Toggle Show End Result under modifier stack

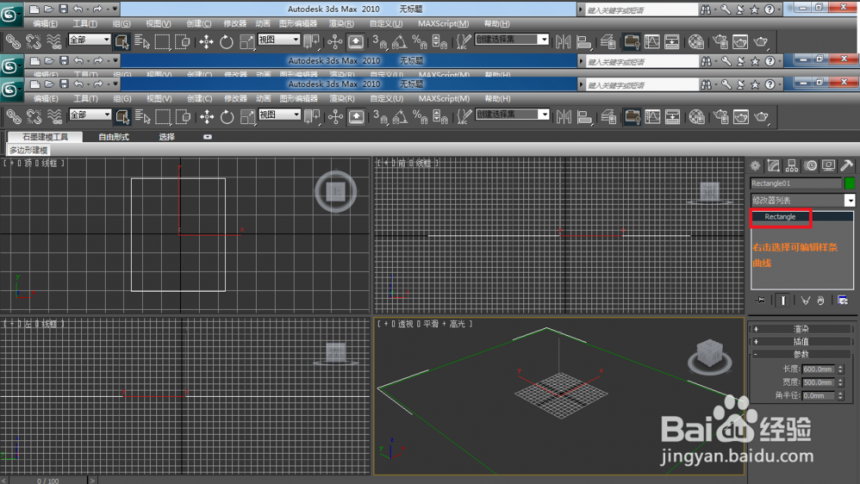pyautogui.click(x=783, y=300)
